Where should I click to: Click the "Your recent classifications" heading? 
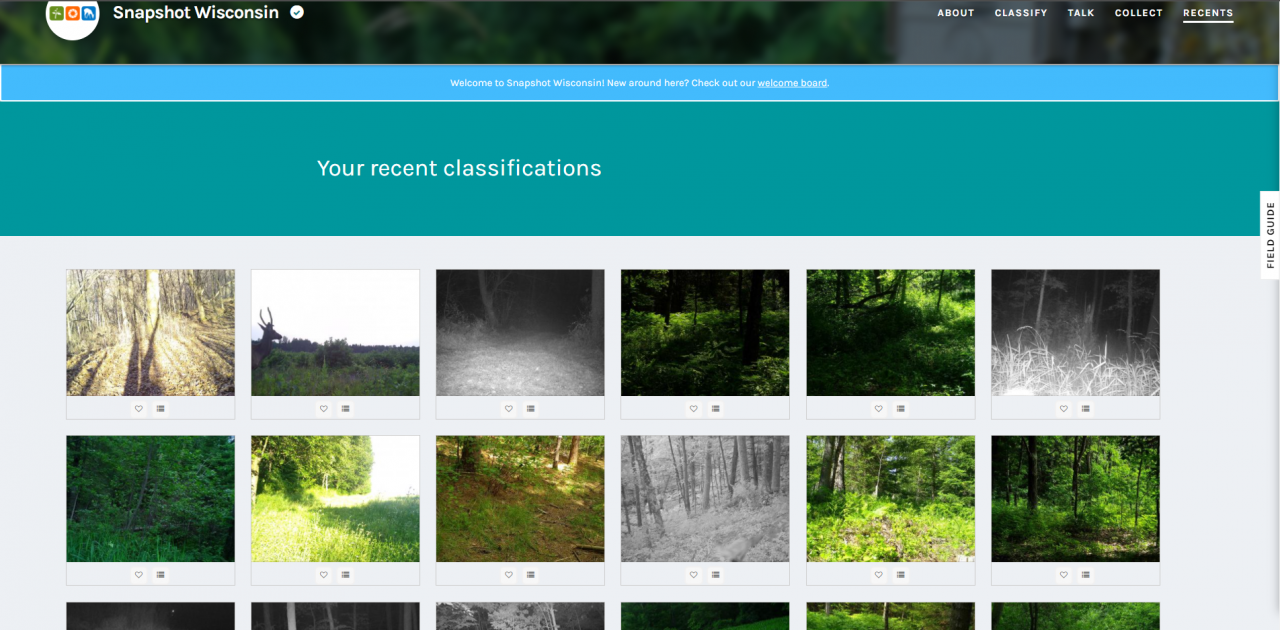(x=459, y=168)
